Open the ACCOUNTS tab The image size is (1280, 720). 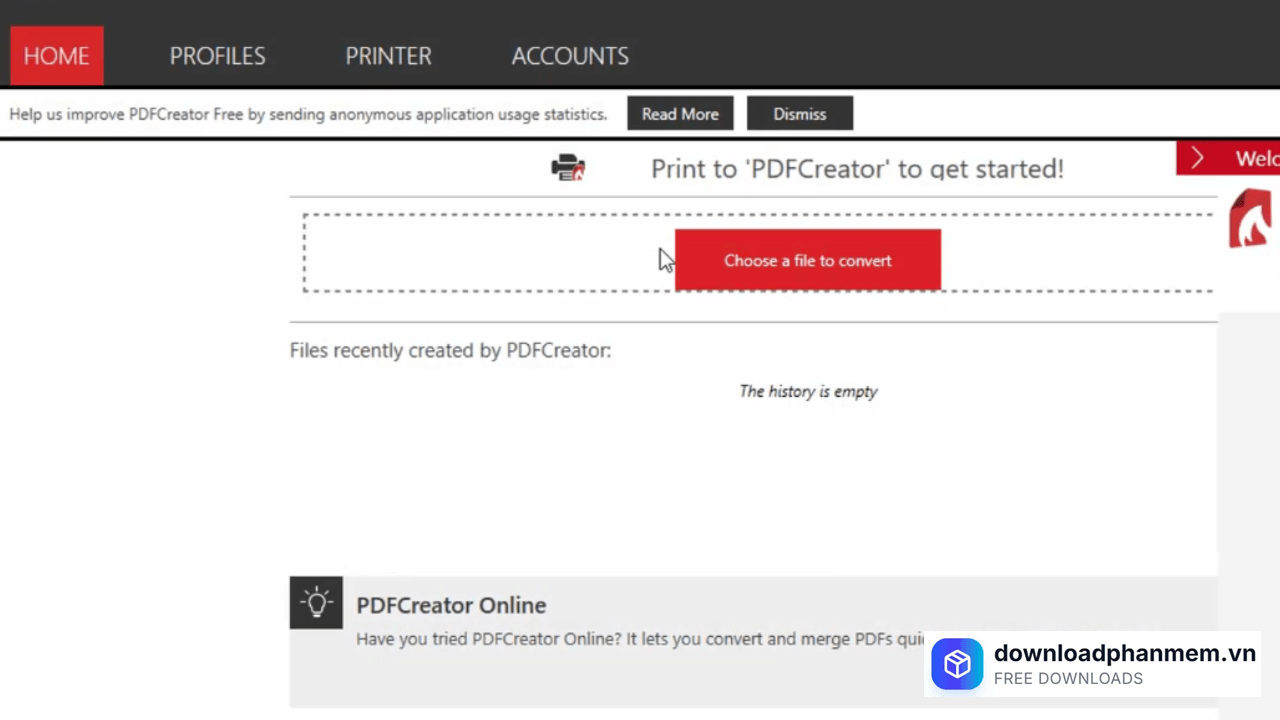pyautogui.click(x=570, y=56)
